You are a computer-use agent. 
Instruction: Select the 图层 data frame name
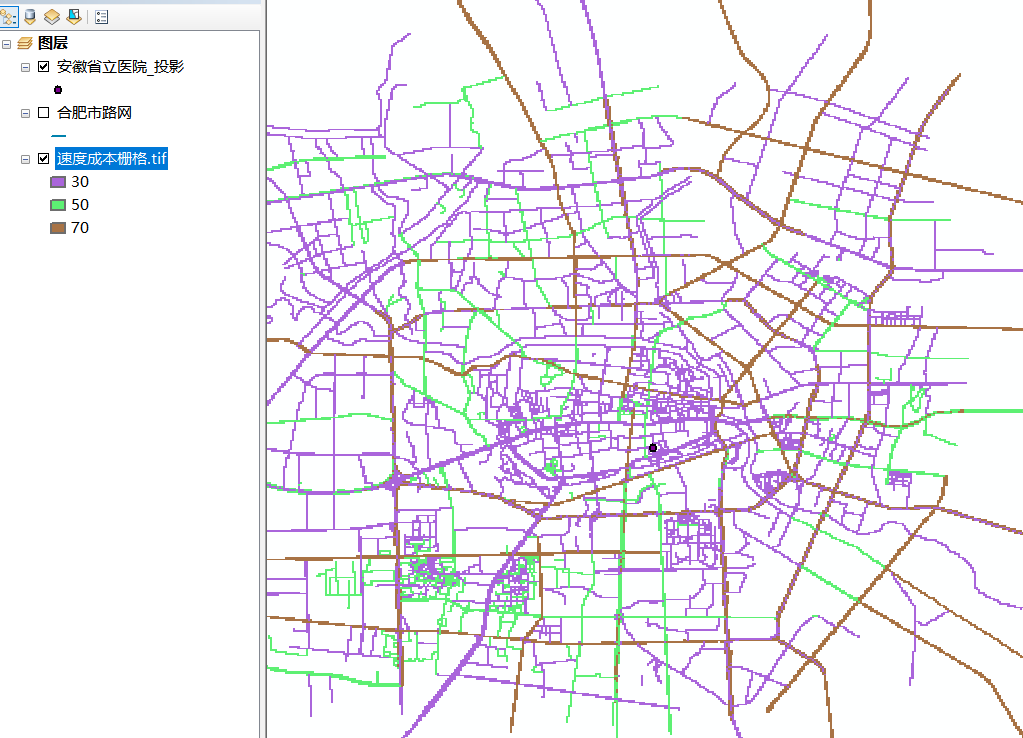[x=53, y=43]
